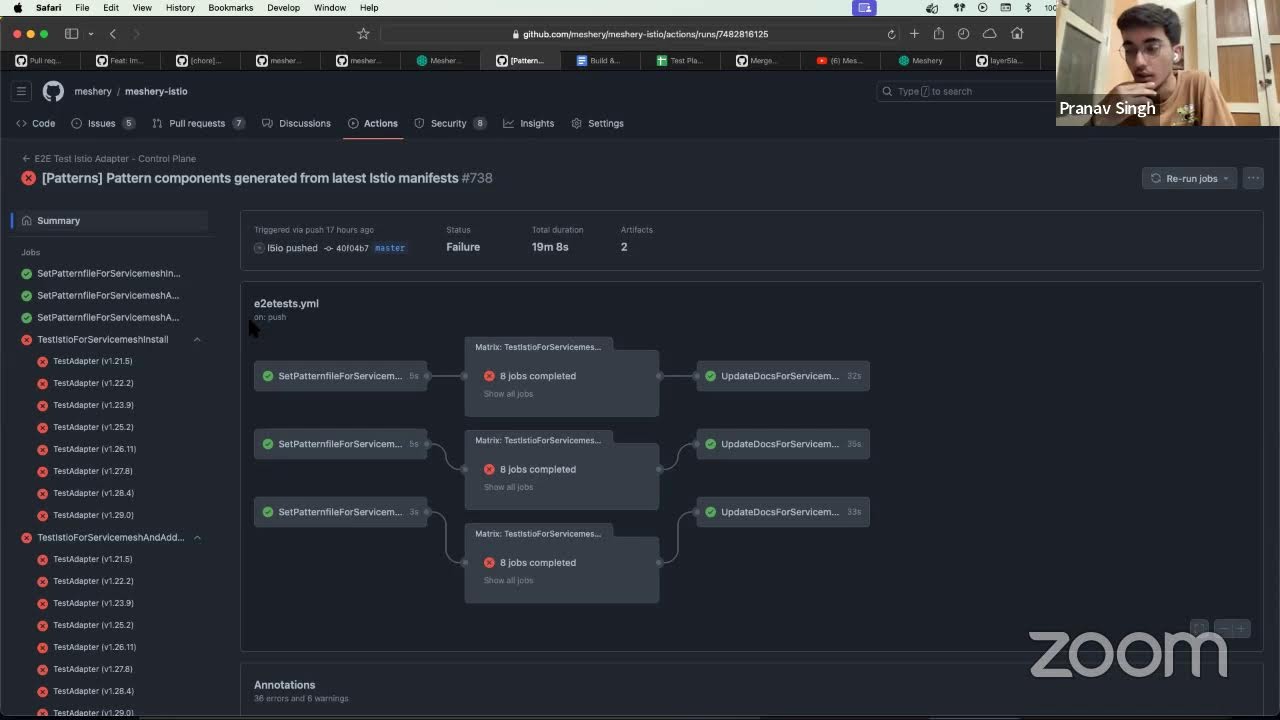Open the run's three-dot options menu
Viewport: 1280px width, 720px height.
point(1253,178)
